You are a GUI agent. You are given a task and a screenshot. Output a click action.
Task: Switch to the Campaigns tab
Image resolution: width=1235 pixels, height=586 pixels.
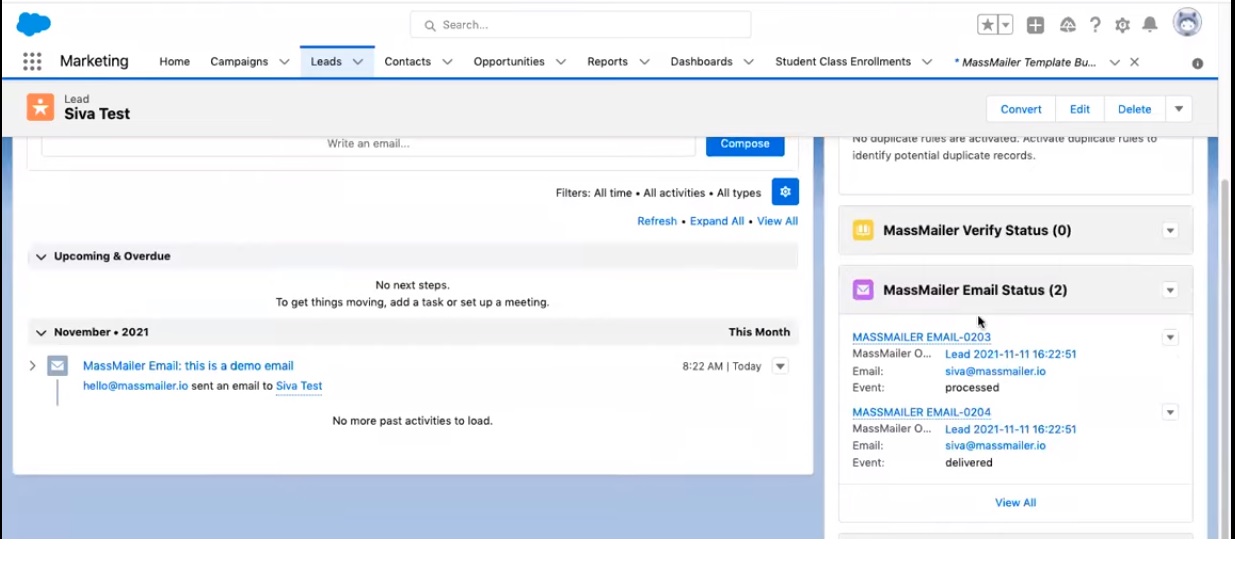(x=239, y=62)
